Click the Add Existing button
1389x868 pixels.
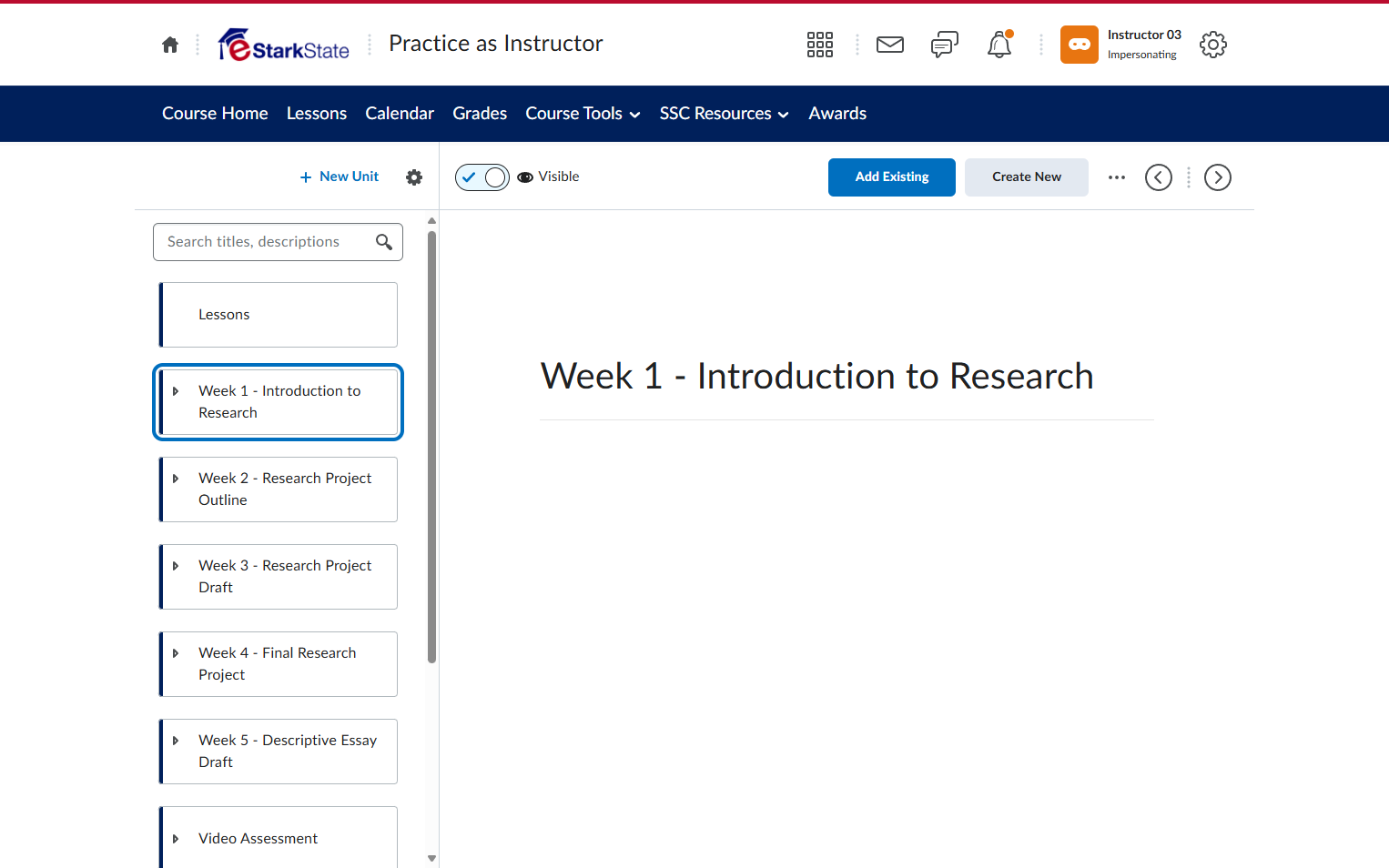click(x=892, y=177)
